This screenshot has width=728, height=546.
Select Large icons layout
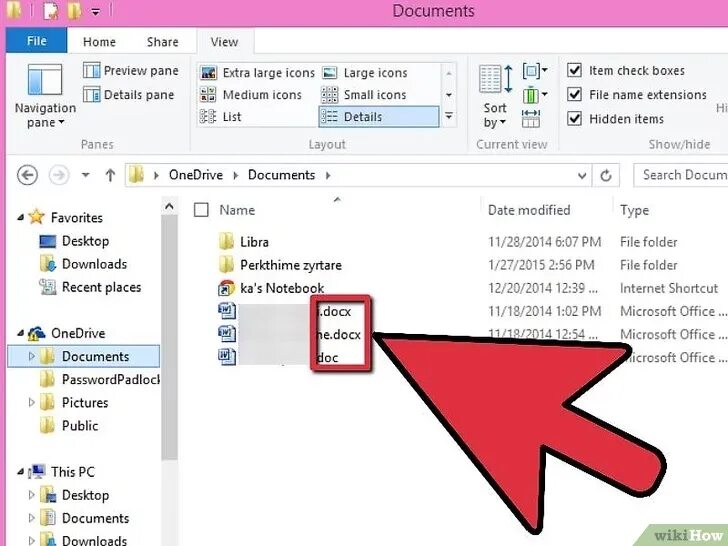coord(364,73)
